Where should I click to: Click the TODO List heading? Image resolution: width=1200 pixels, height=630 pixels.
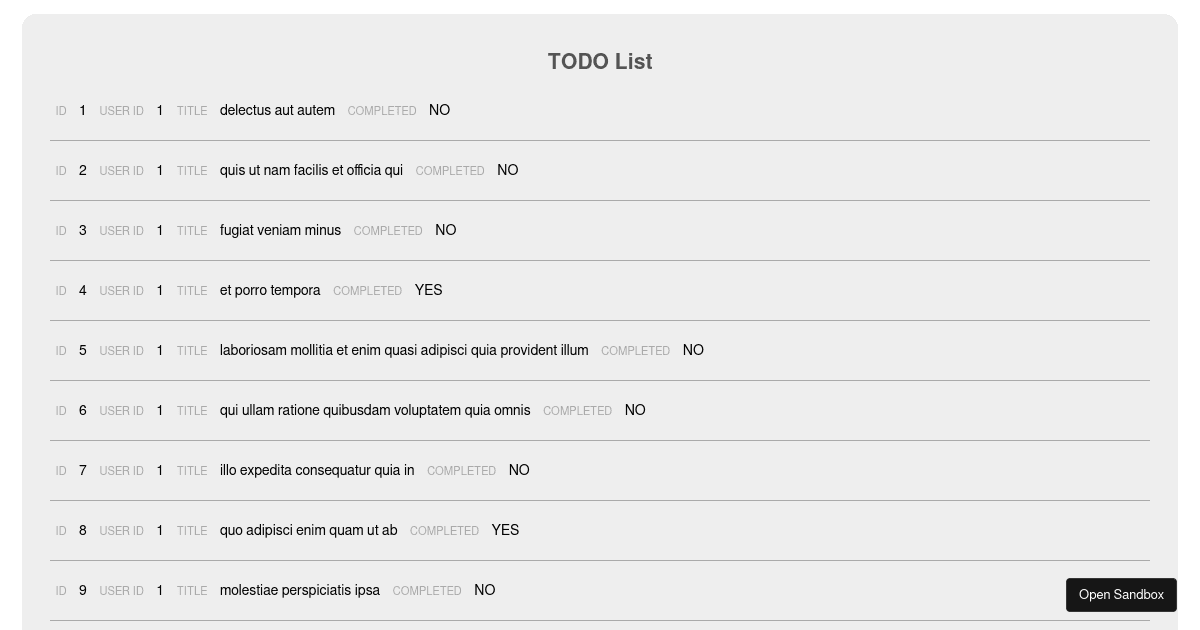(x=599, y=61)
